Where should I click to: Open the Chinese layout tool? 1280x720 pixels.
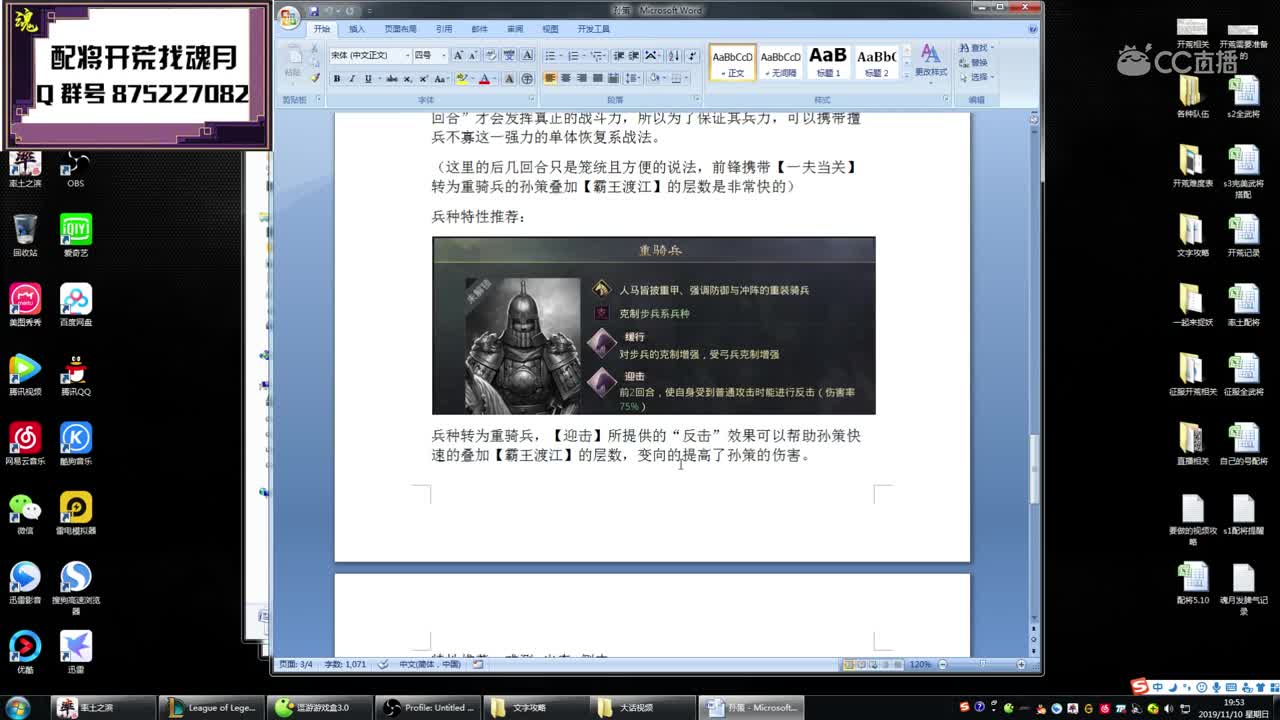click(652, 55)
